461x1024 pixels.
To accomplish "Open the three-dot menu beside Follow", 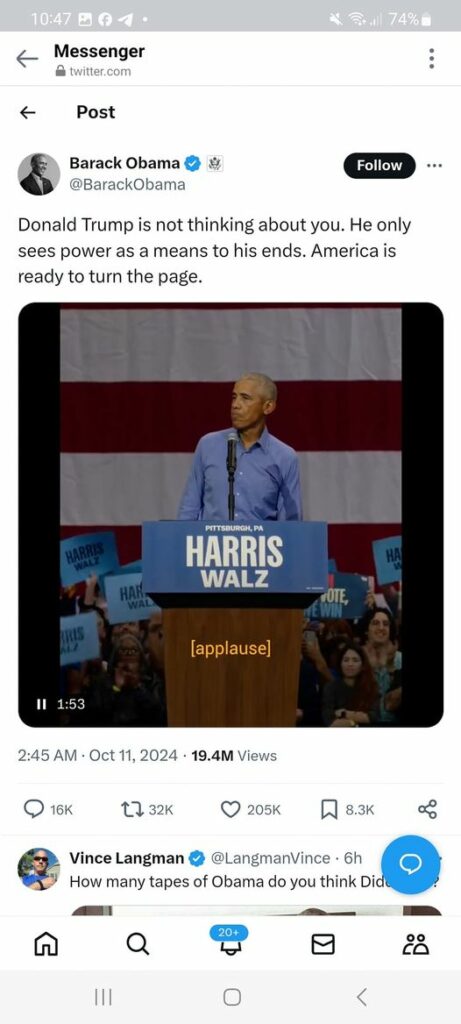I will pos(434,165).
